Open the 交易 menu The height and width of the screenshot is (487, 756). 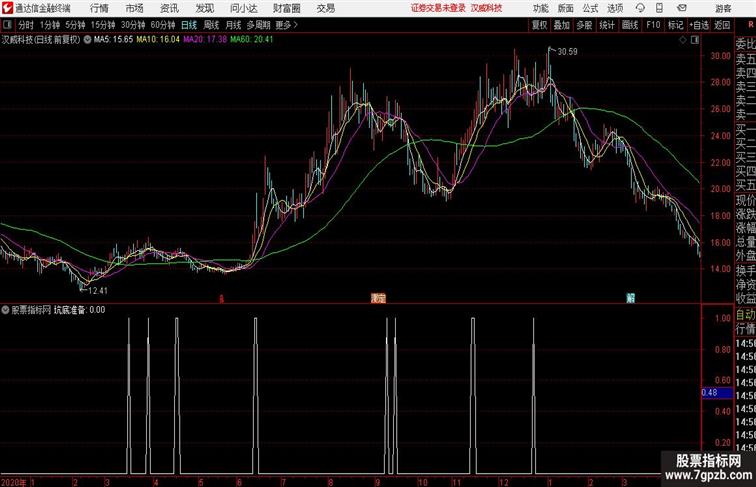[325, 8]
